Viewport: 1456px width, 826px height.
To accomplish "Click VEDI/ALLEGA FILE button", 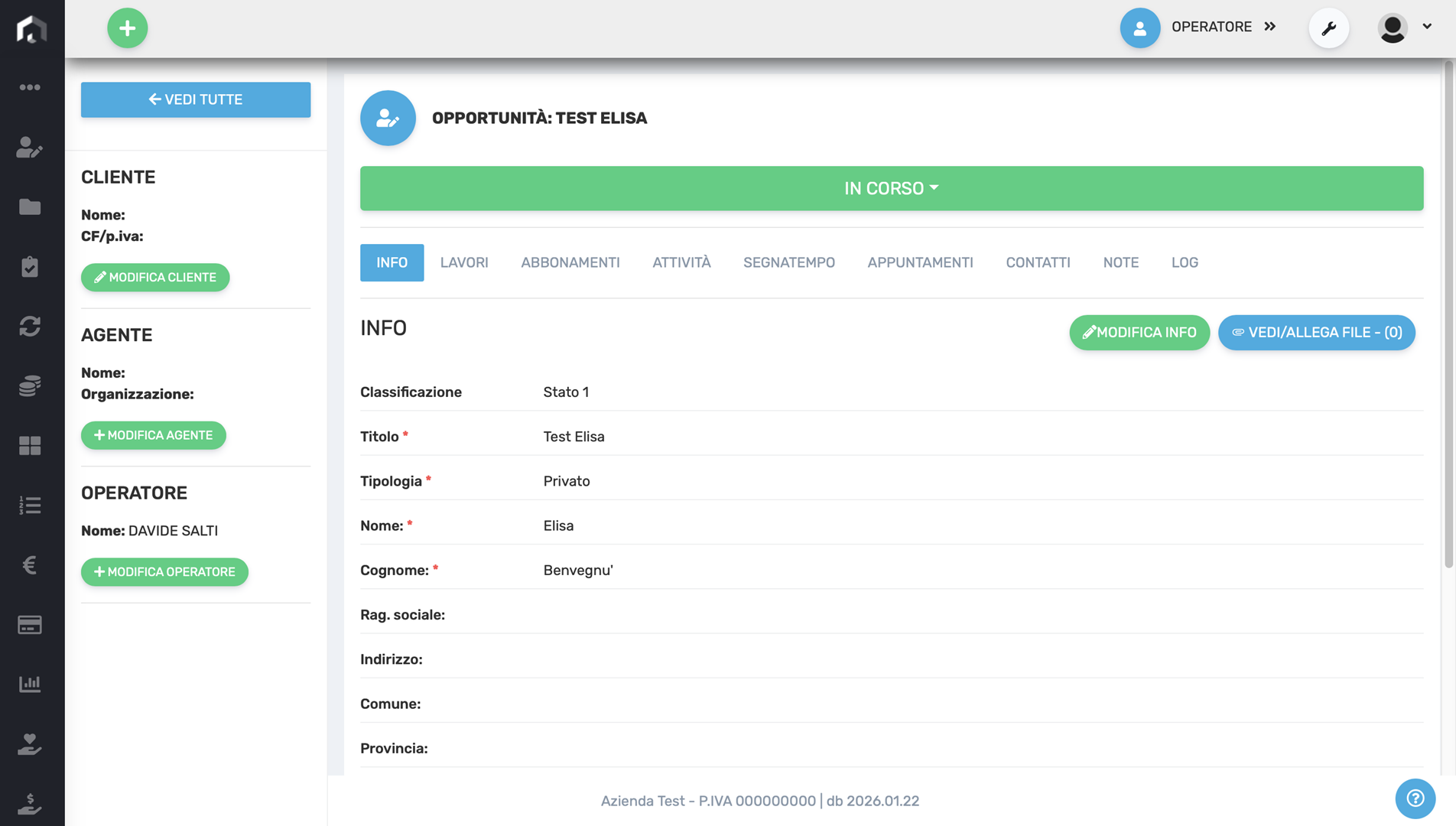I will click(1316, 333).
